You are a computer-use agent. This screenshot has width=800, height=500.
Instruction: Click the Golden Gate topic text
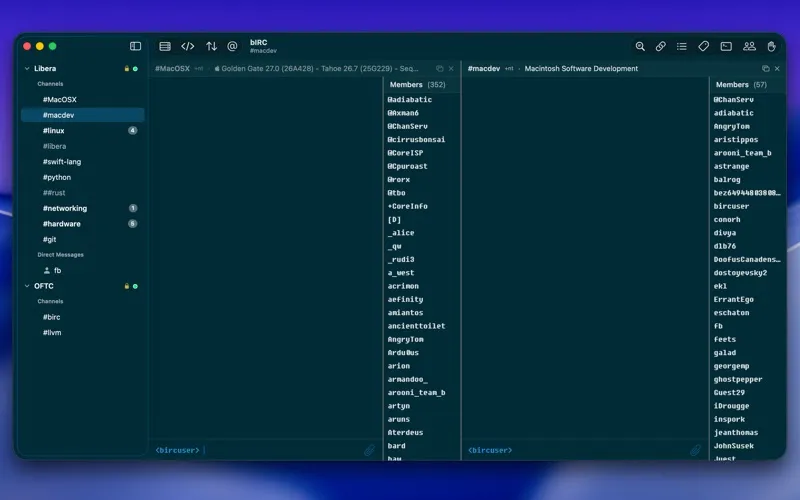[x=316, y=68]
